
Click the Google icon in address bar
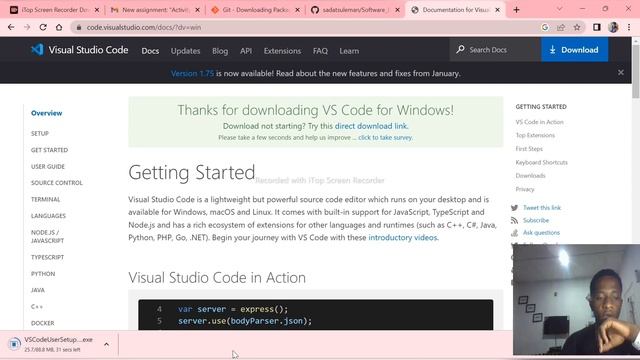coord(545,27)
